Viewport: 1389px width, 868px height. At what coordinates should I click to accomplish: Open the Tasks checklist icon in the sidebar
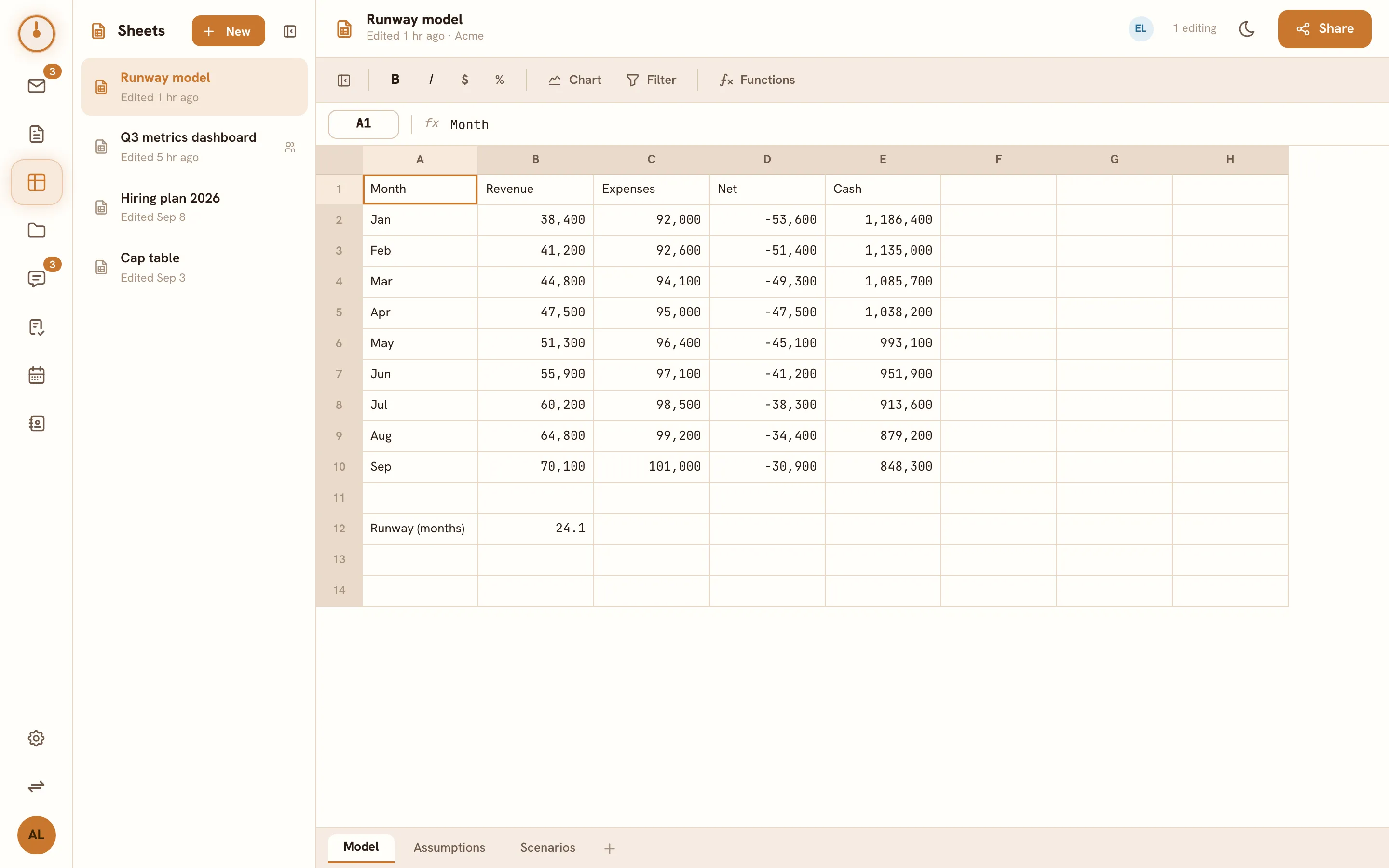click(36, 327)
